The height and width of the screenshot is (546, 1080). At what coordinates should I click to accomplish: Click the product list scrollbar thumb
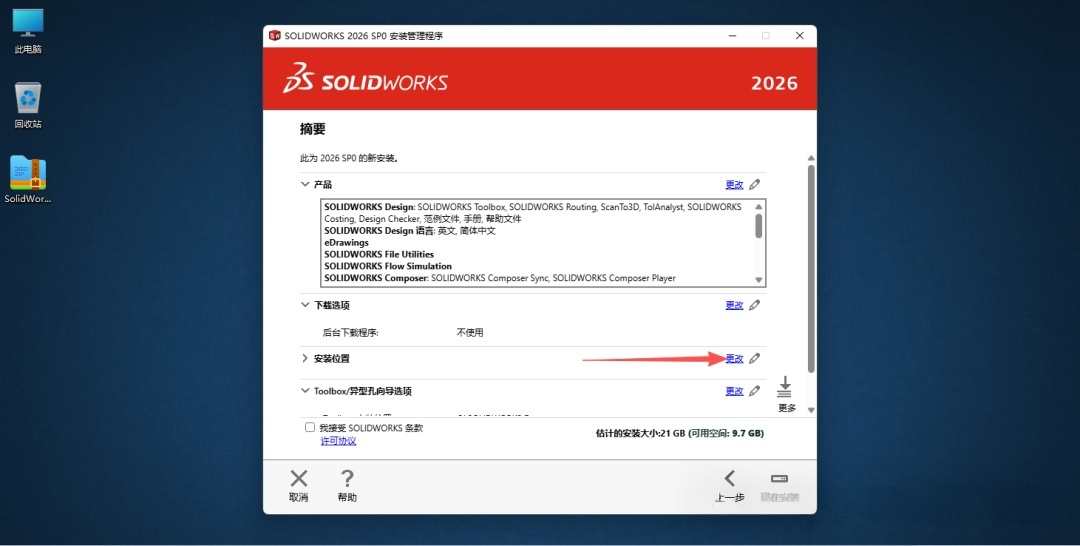pos(758,226)
